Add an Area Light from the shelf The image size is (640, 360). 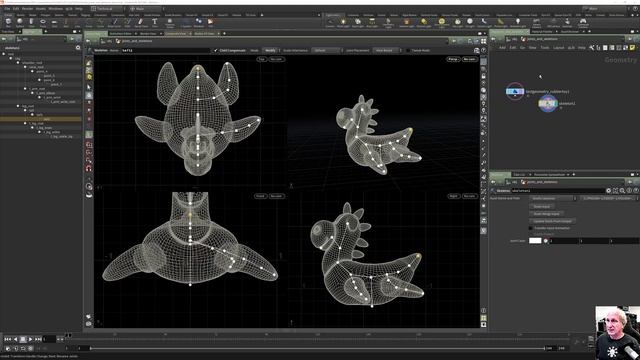372,23
